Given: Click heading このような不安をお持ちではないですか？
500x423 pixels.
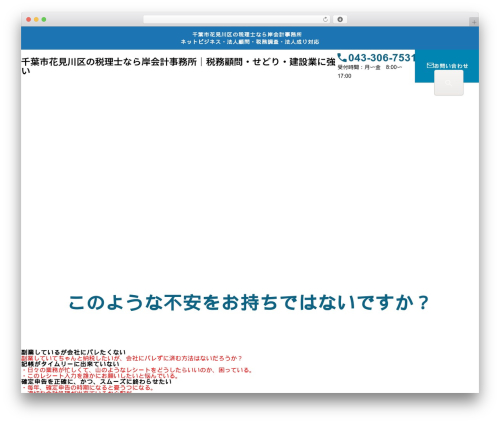Looking at the screenshot, I should click(x=249, y=303).
